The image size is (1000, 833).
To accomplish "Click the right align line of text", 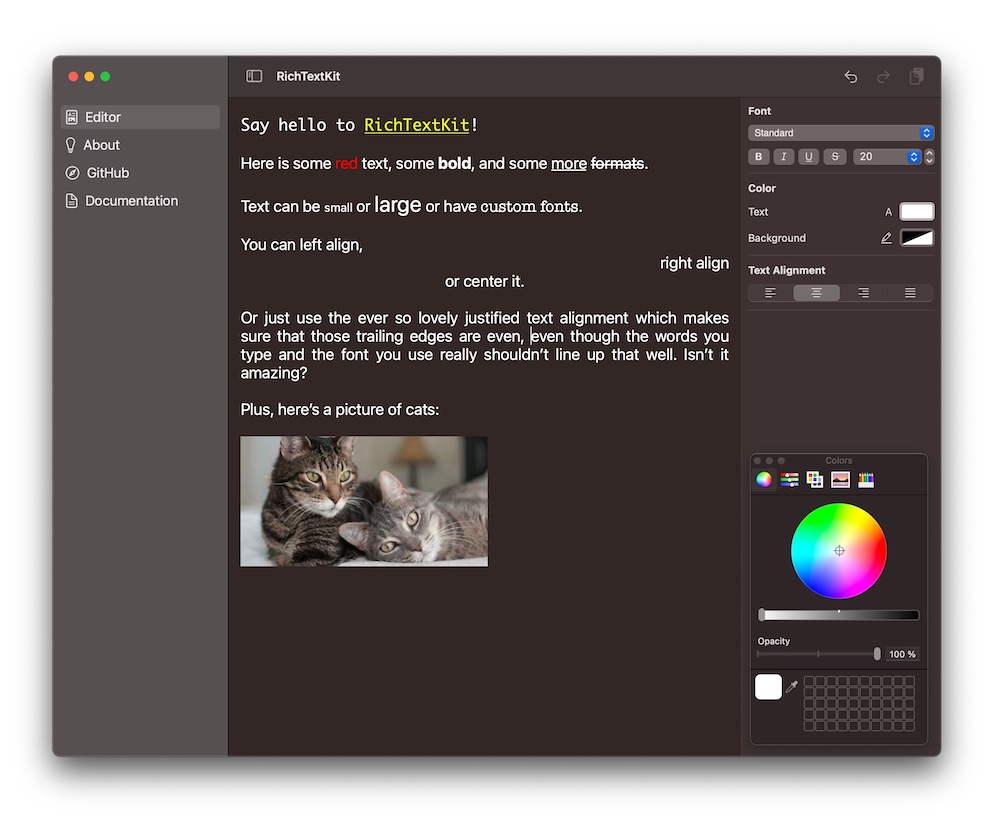I will pyautogui.click(x=695, y=263).
